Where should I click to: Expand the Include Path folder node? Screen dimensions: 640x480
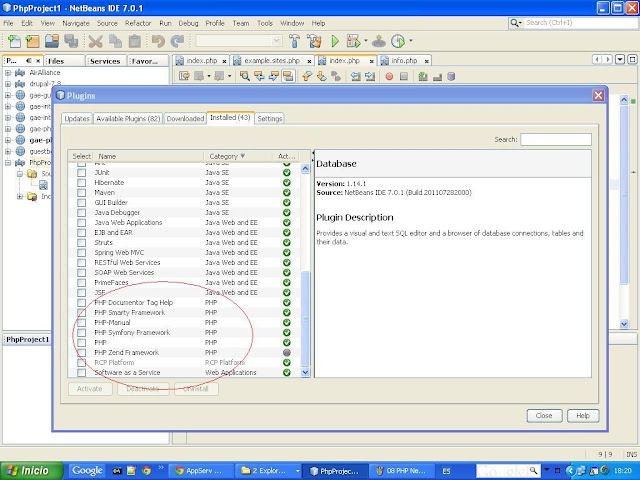tap(20, 197)
